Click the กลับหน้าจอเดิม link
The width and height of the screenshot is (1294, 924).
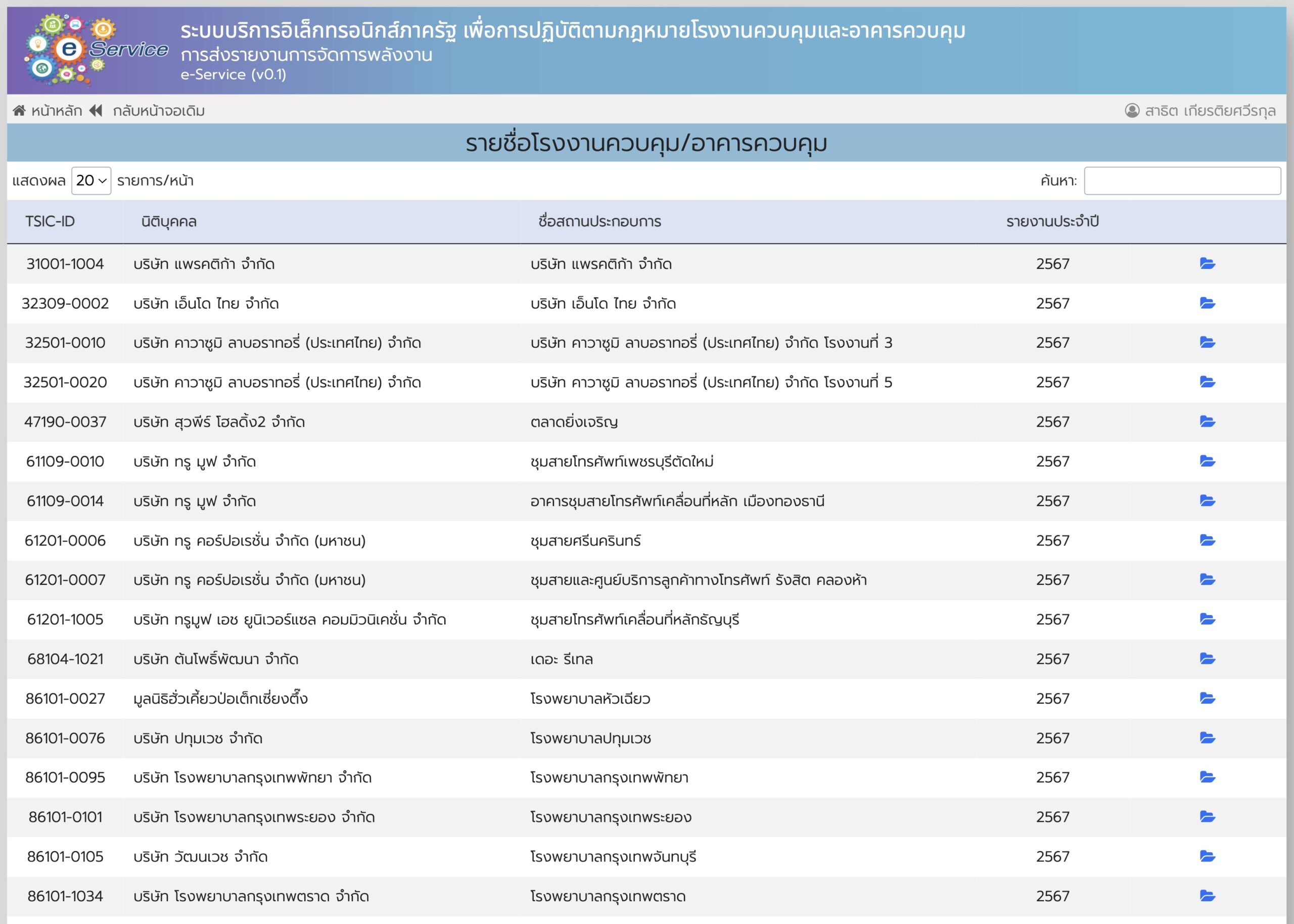[x=159, y=110]
